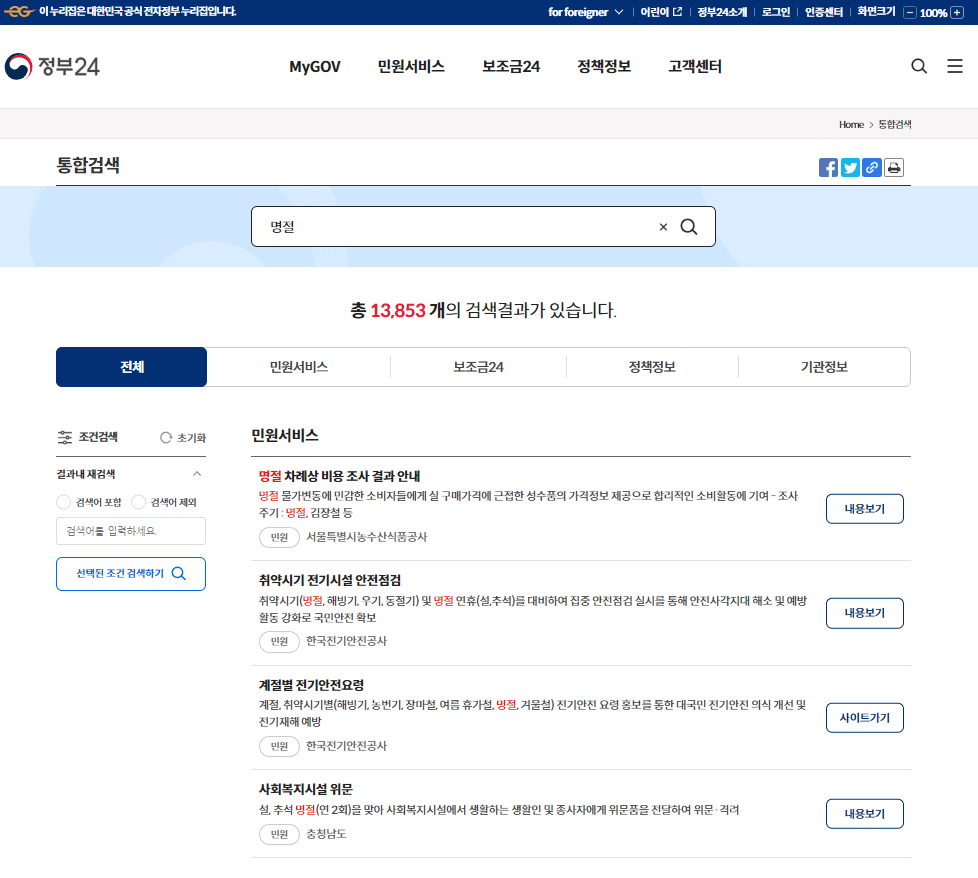The height and width of the screenshot is (878, 978).
Task: Open the hamburger menu
Action: pyautogui.click(x=954, y=66)
